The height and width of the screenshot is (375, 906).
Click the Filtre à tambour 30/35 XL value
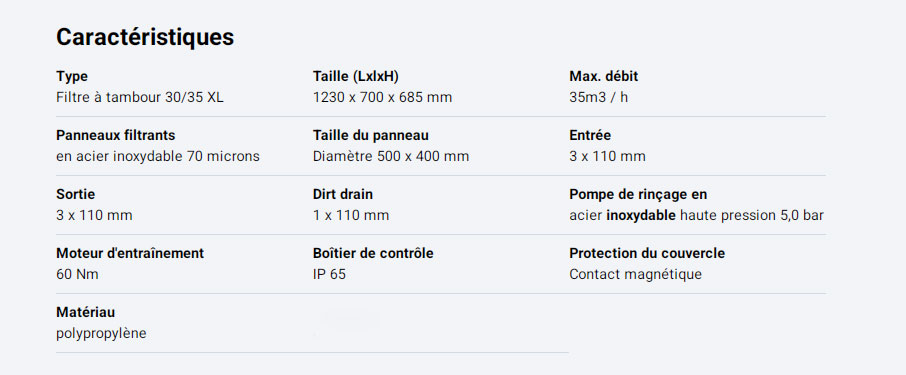[x=140, y=98]
